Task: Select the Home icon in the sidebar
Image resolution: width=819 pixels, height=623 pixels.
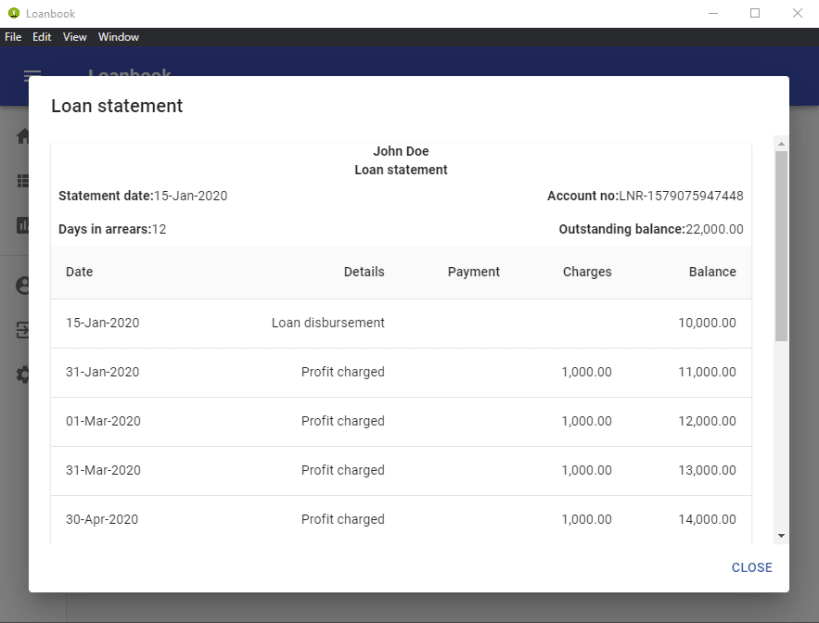Action: tap(22, 135)
